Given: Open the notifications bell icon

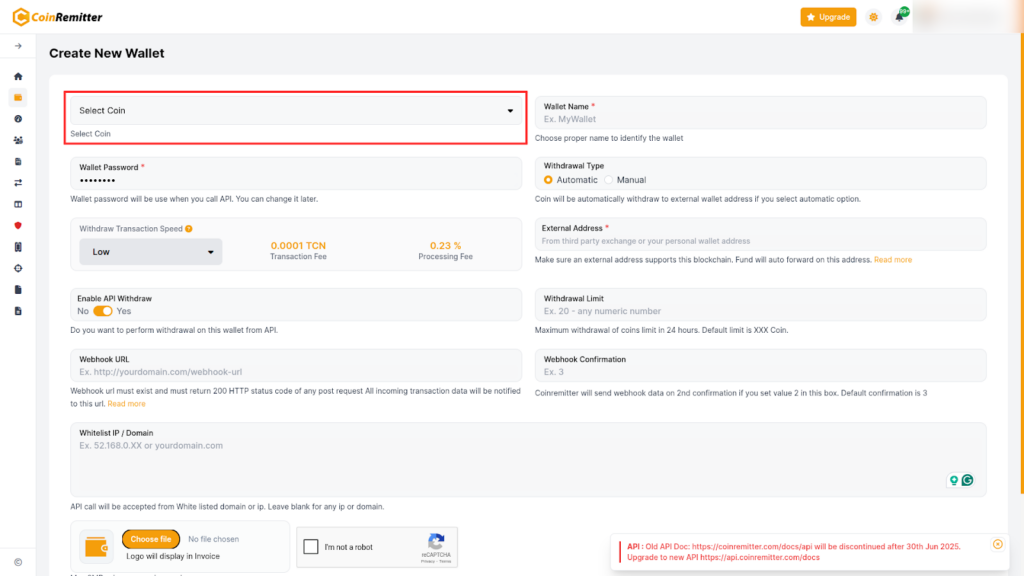Looking at the screenshot, I should 899,17.
